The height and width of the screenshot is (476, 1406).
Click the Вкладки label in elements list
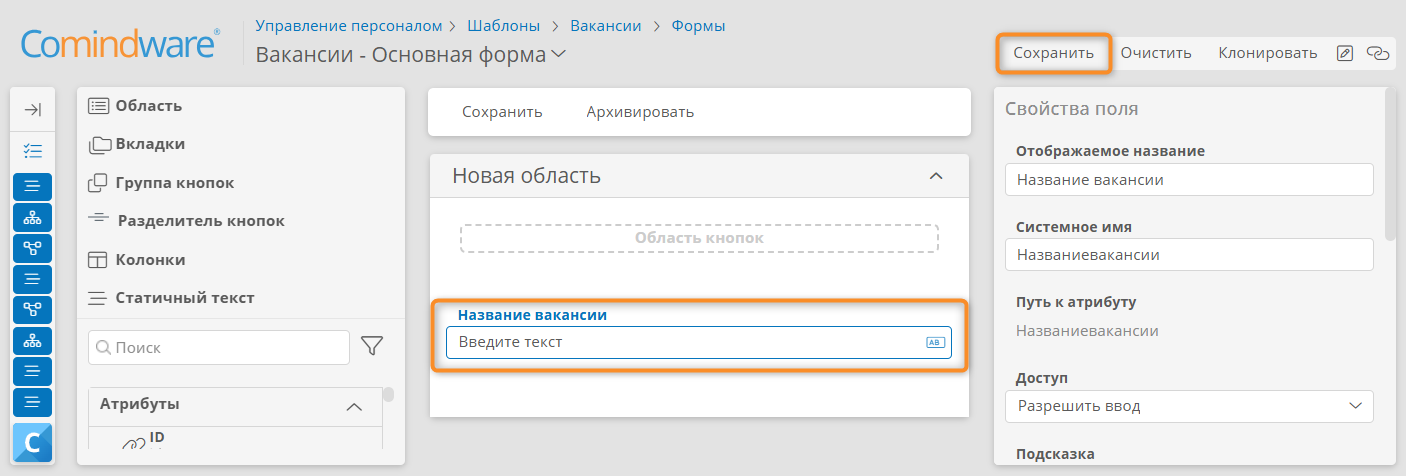pyautogui.click(x=150, y=144)
